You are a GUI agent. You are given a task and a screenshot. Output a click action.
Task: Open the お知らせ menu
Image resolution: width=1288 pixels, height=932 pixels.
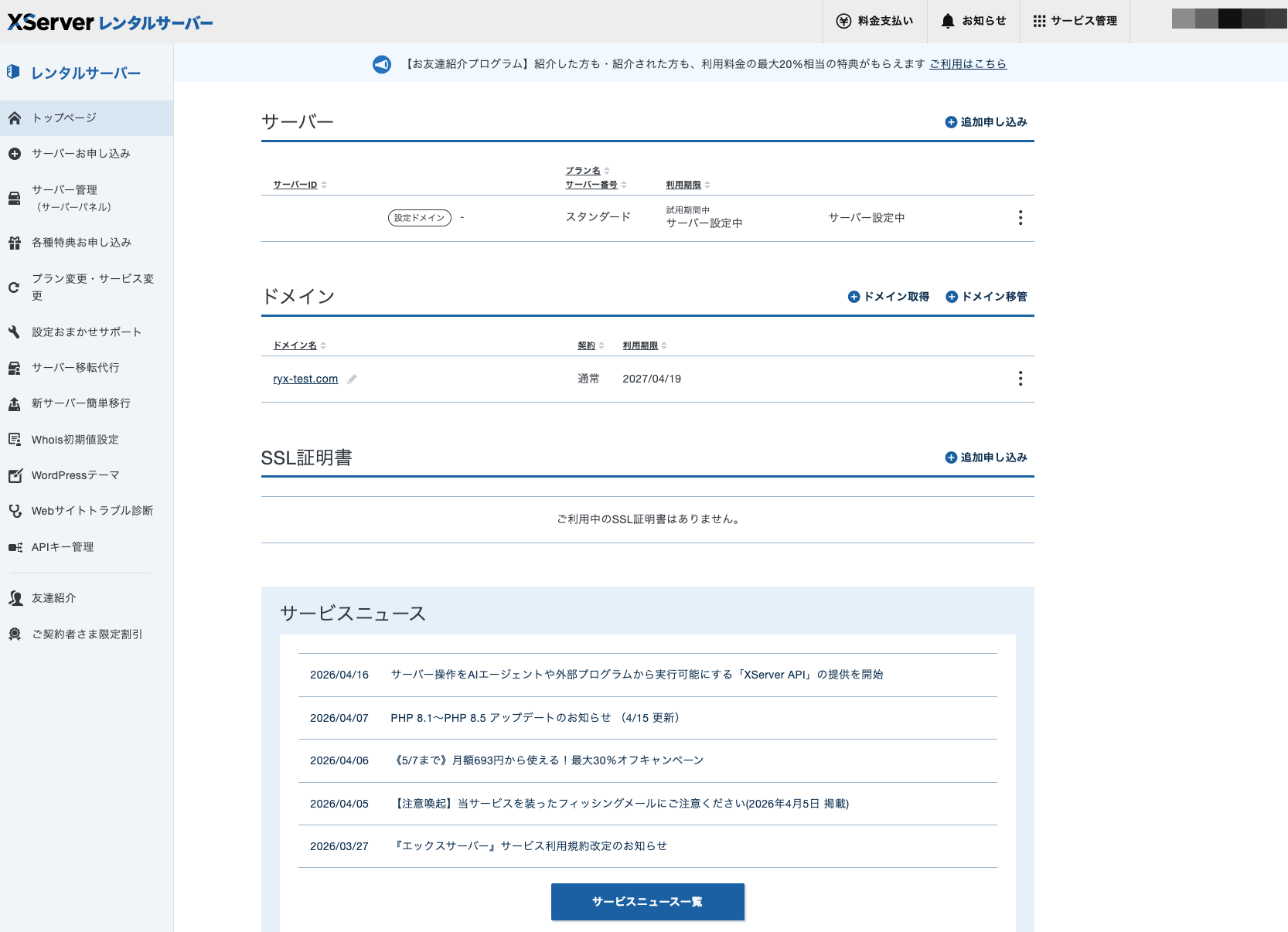pyautogui.click(x=973, y=21)
